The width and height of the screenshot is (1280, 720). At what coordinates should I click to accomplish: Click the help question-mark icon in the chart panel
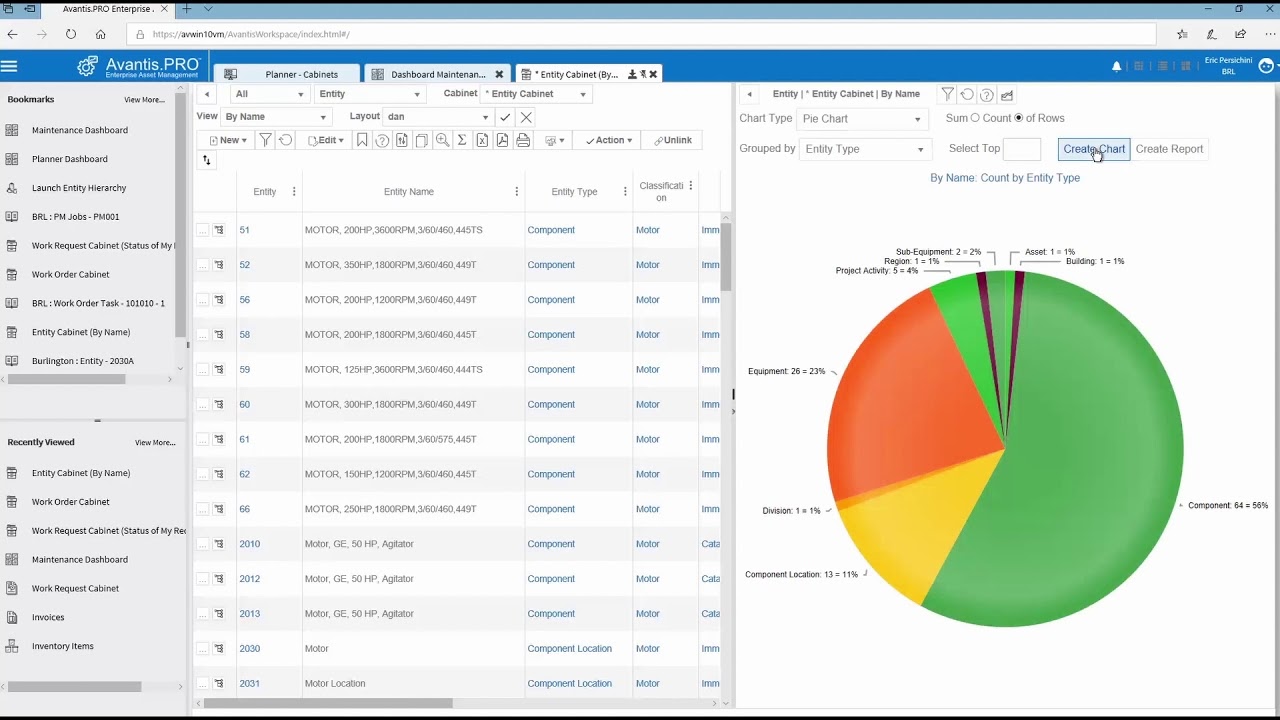tap(986, 95)
